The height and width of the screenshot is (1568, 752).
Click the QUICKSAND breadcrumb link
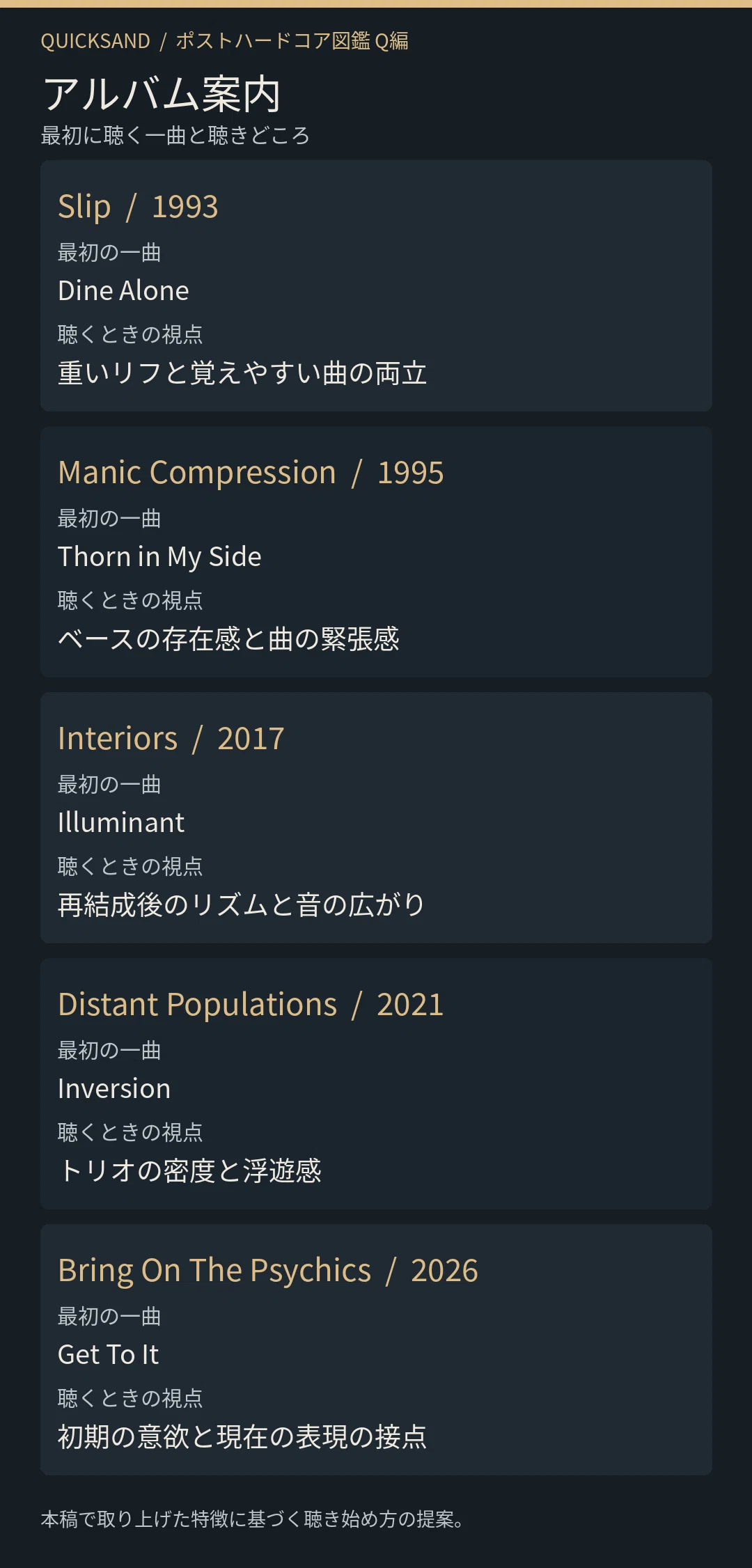(95, 41)
